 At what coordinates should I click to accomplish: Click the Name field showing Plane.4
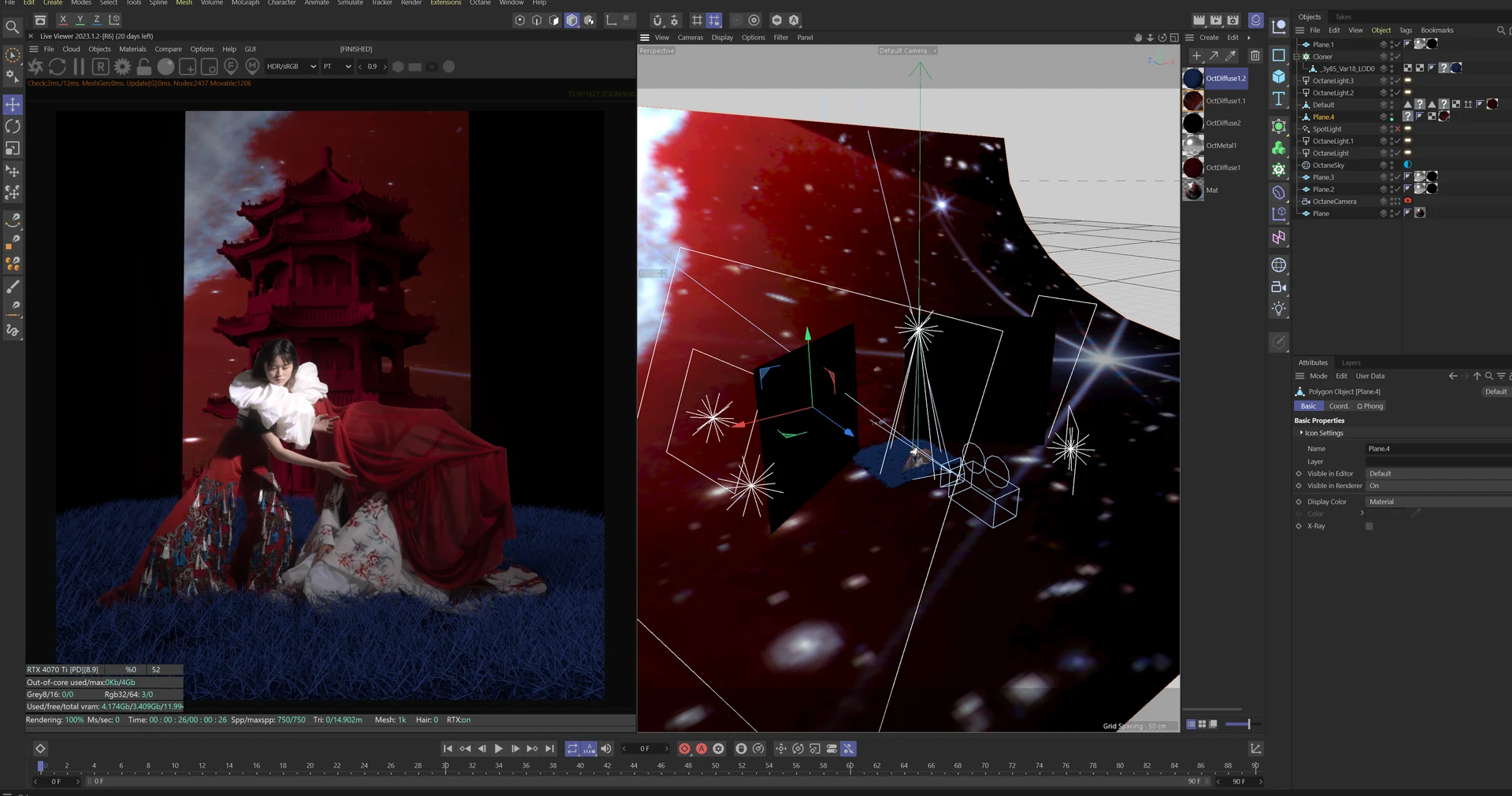(x=1438, y=449)
